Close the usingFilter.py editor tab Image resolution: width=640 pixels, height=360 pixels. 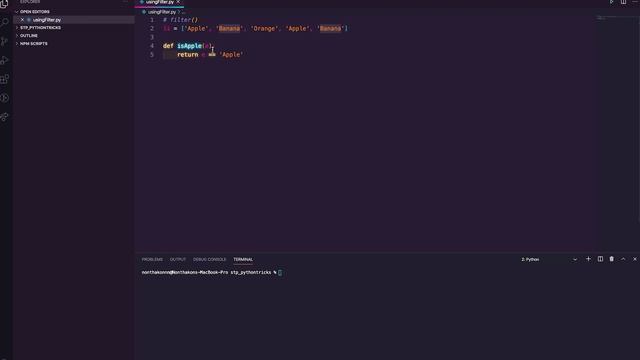(x=178, y=2)
